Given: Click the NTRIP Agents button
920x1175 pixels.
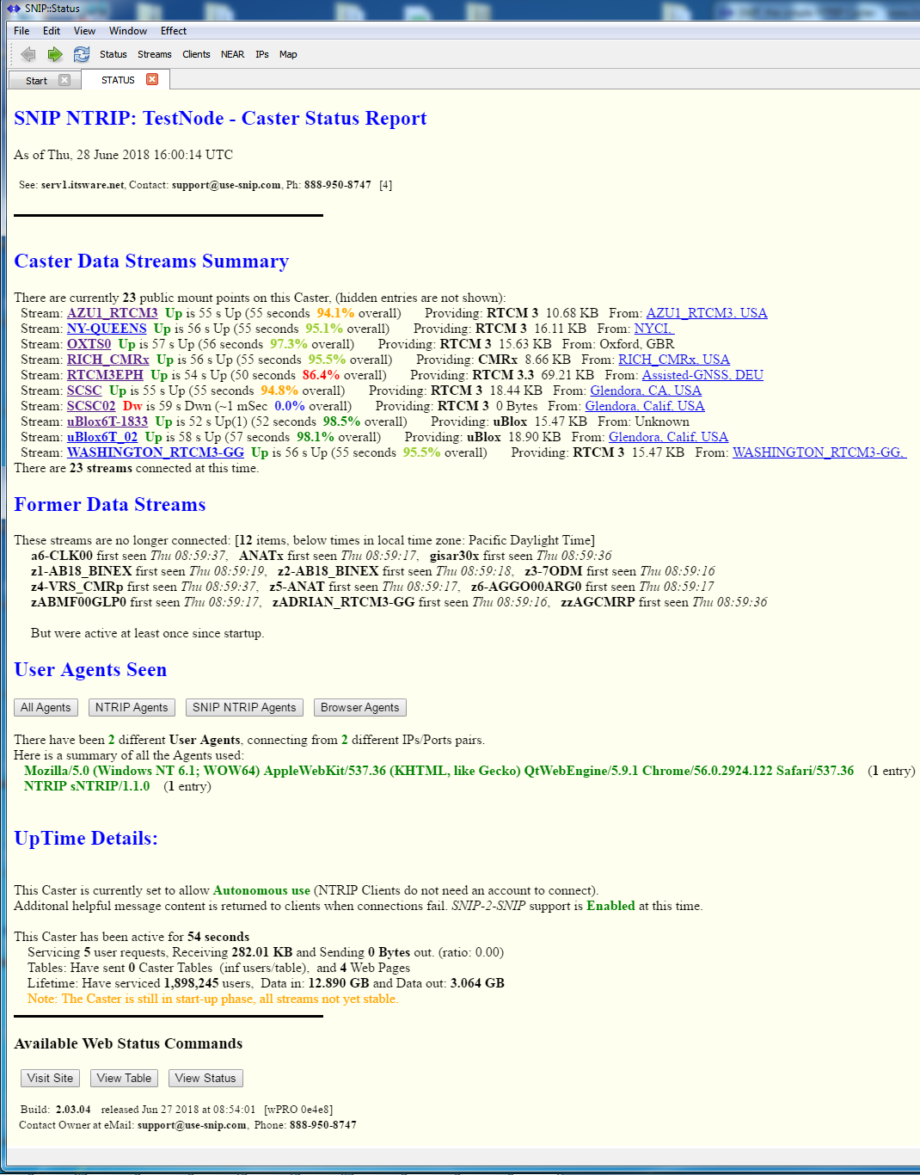Looking at the screenshot, I should 131,708.
